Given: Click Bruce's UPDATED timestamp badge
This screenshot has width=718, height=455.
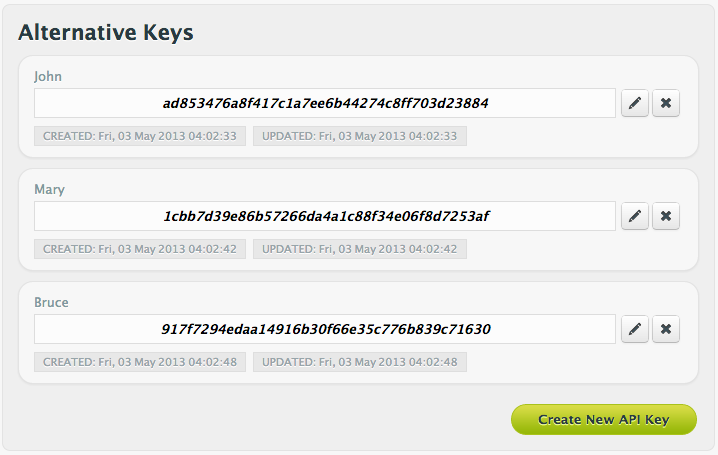Looking at the screenshot, I should tap(359, 362).
